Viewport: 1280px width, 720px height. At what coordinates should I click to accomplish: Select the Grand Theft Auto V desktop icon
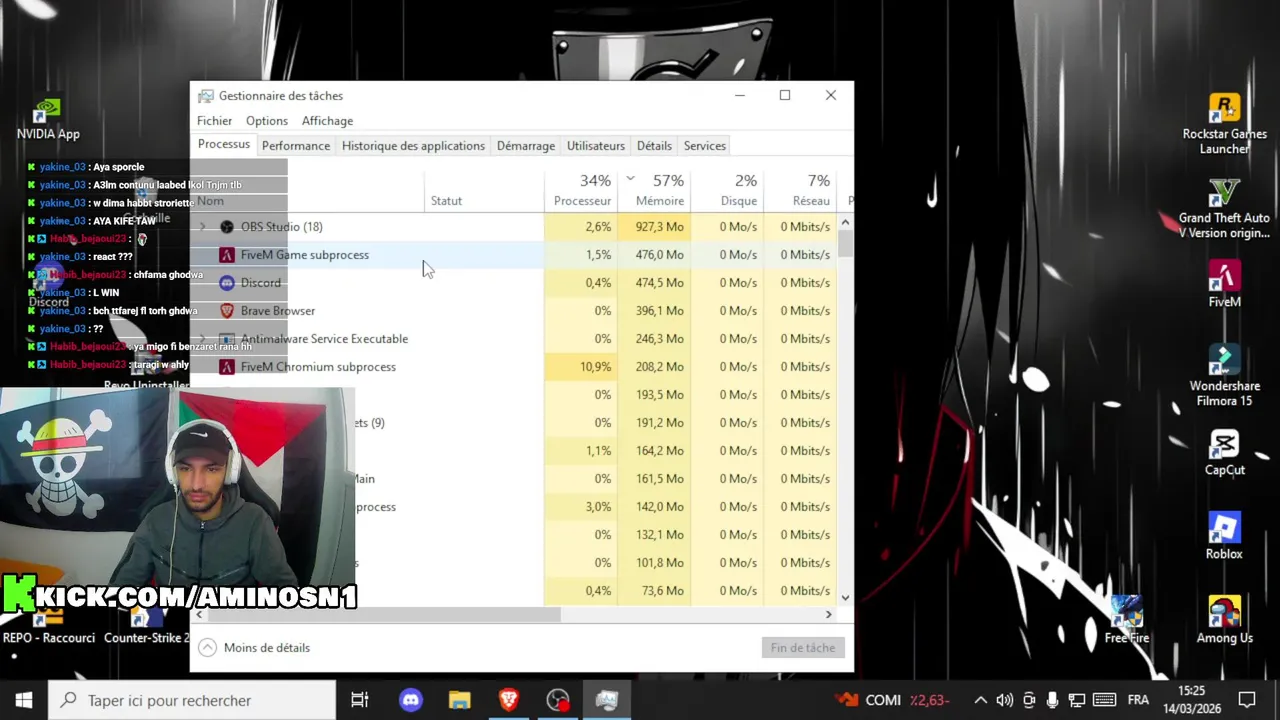1224,208
